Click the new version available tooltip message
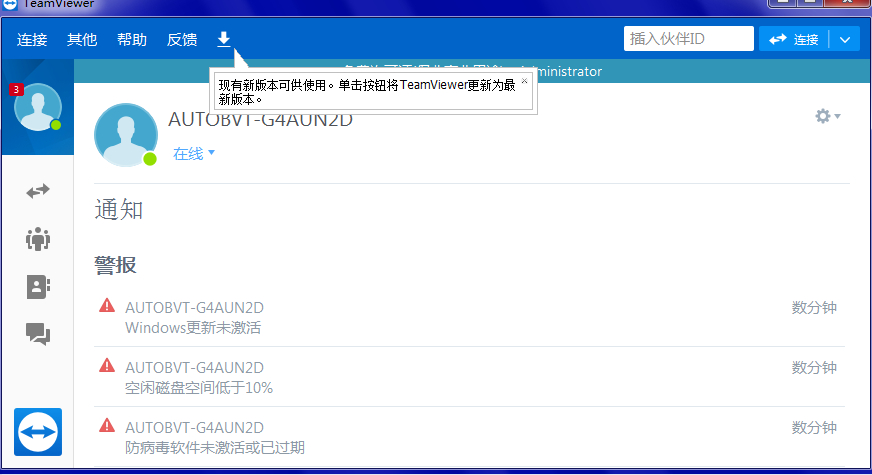872x475 pixels. pyautogui.click(x=367, y=92)
